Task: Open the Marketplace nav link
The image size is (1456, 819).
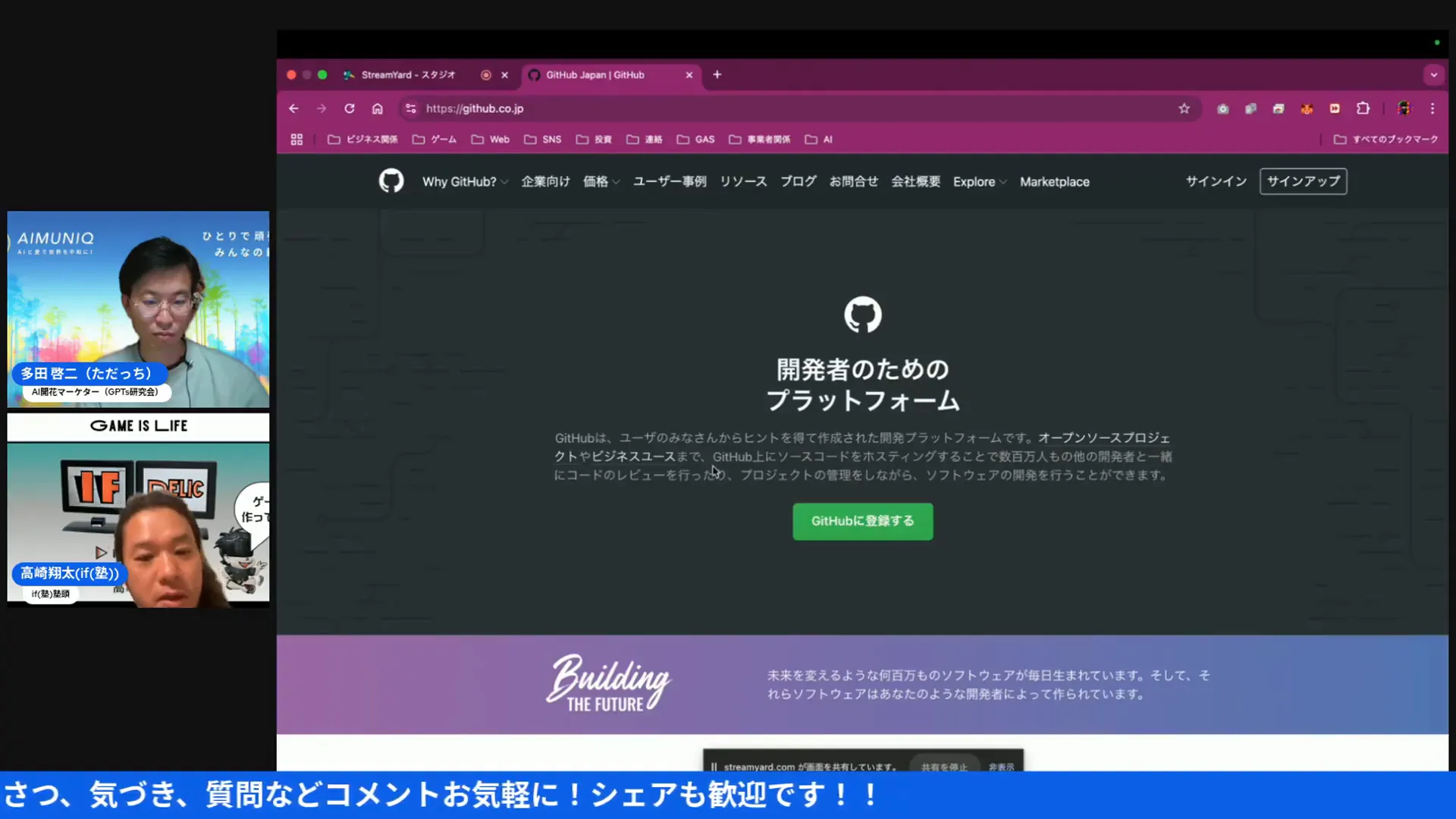Action: (x=1055, y=182)
